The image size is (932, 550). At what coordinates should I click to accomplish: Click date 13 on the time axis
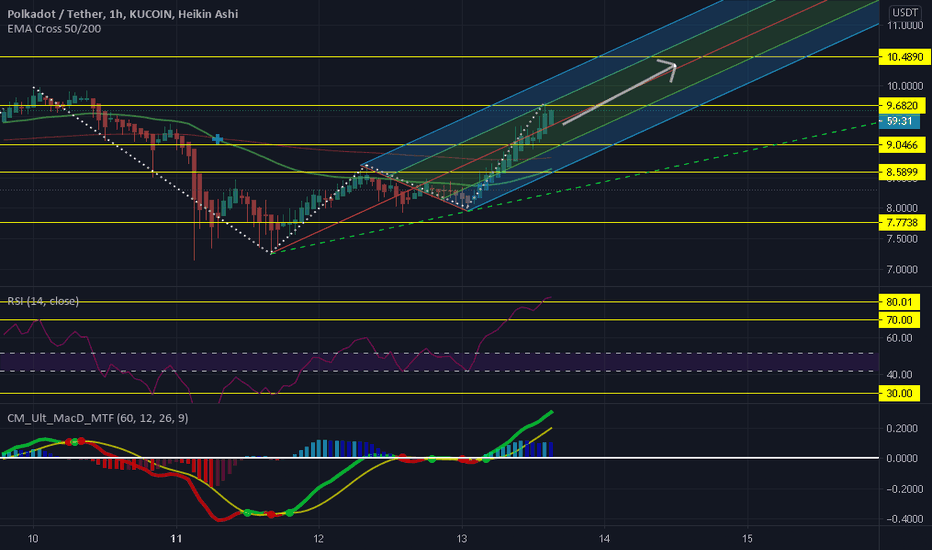[x=462, y=539]
